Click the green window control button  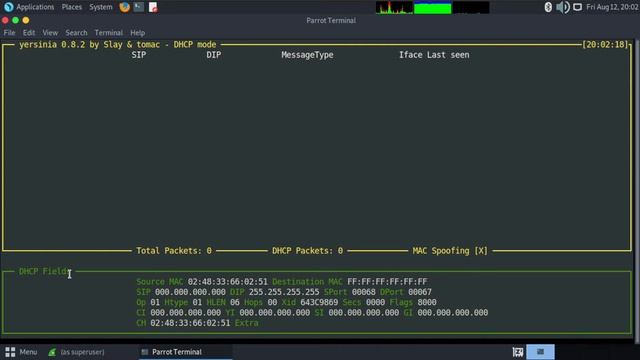click(x=16, y=20)
